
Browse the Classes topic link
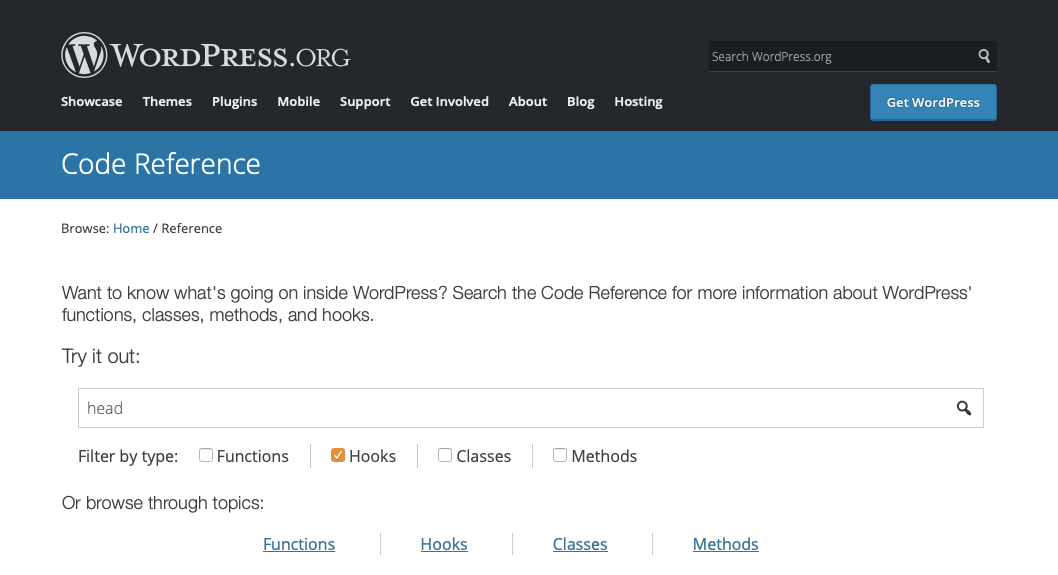(580, 544)
